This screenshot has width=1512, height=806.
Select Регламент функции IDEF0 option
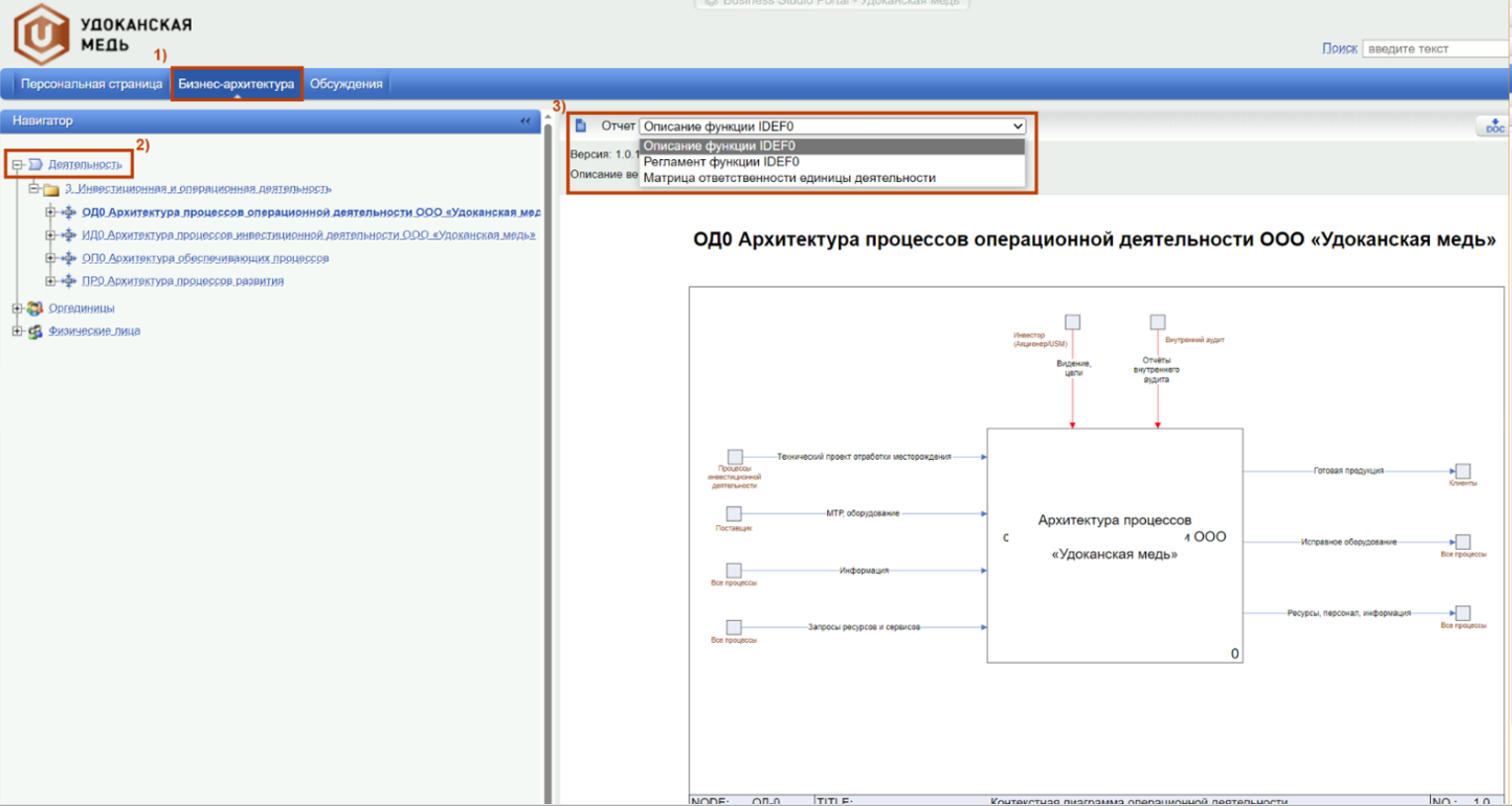pos(720,162)
